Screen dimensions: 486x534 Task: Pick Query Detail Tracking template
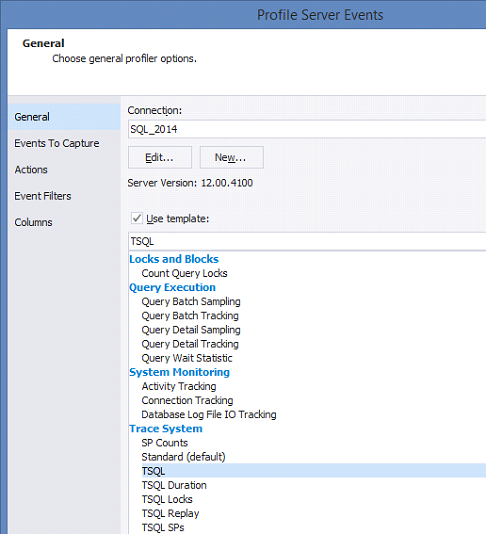tap(190, 344)
